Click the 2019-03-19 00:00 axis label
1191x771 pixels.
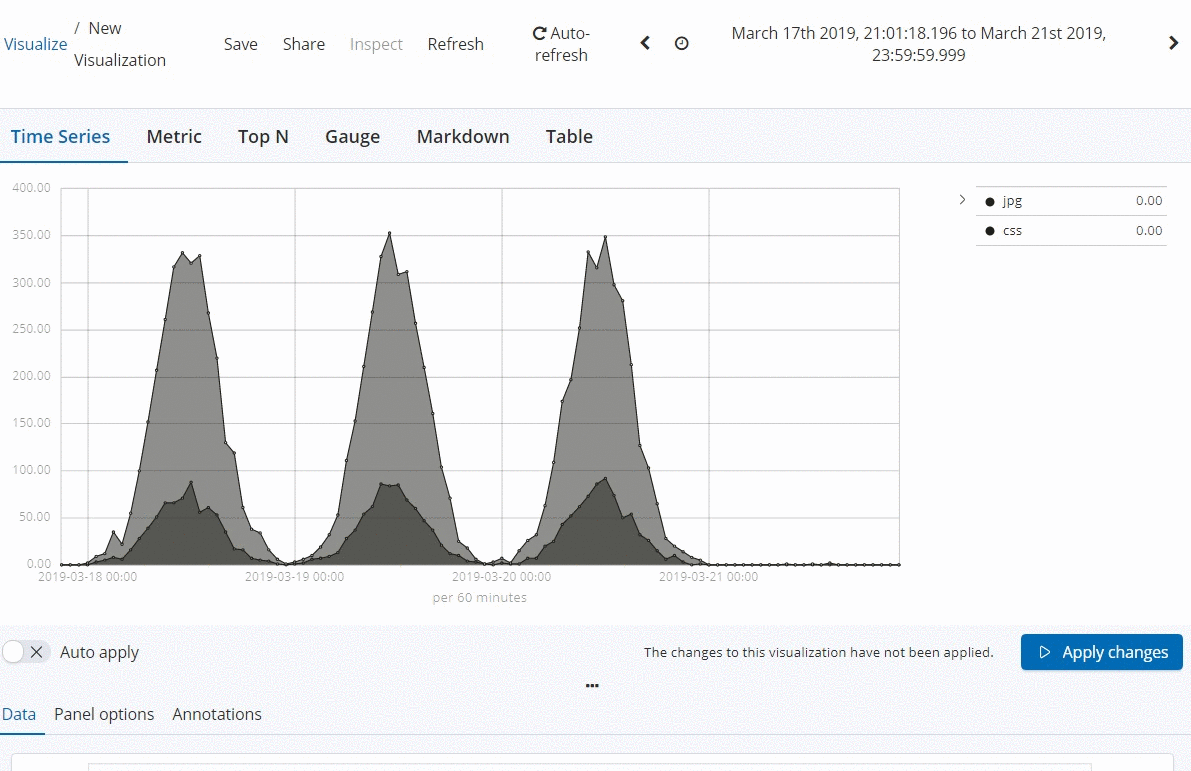pos(295,577)
